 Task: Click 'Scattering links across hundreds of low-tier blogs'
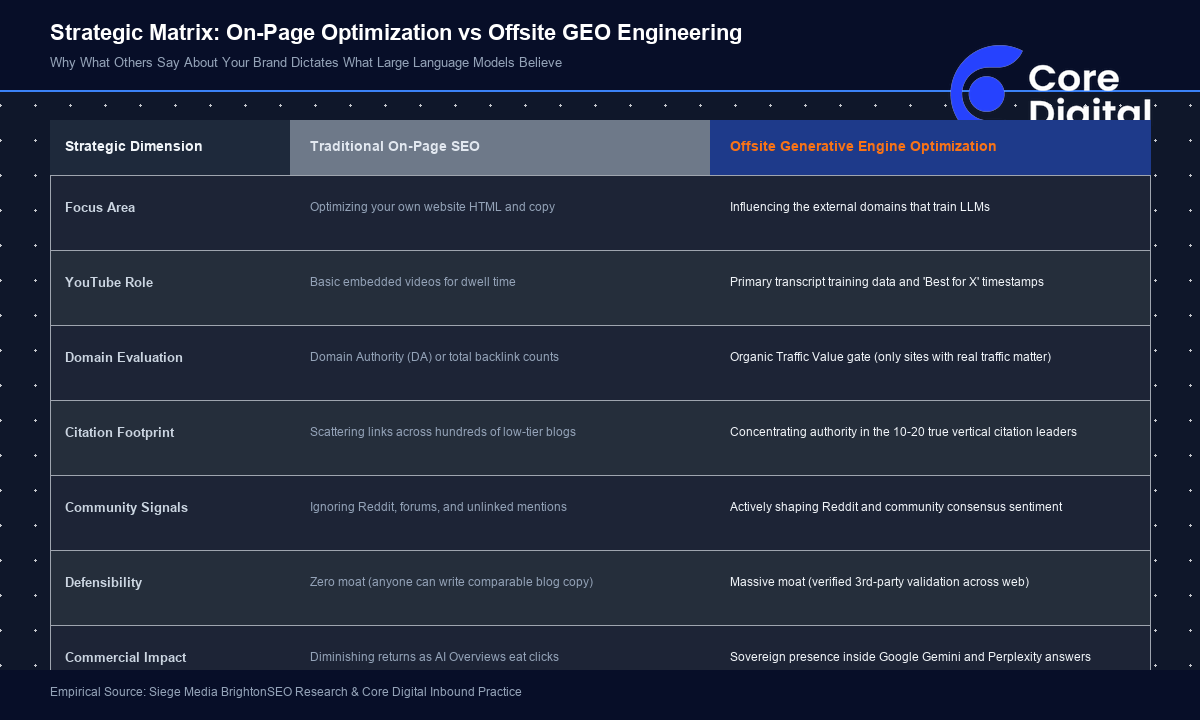point(443,432)
